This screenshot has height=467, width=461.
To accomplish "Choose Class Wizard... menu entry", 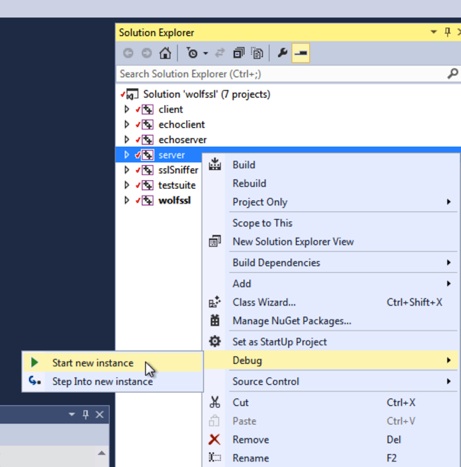I will click(330, 302).
